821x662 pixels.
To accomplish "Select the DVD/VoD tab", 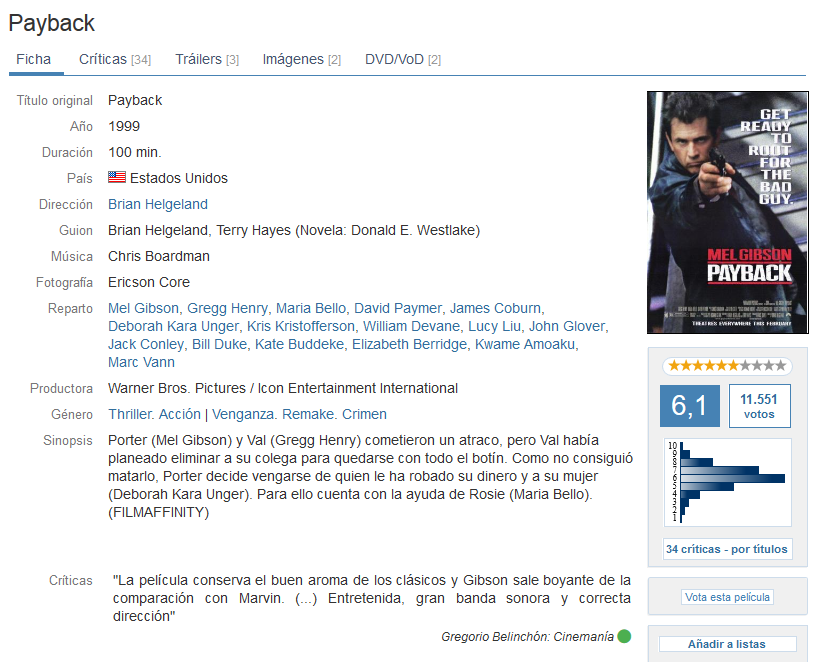I will coord(403,59).
